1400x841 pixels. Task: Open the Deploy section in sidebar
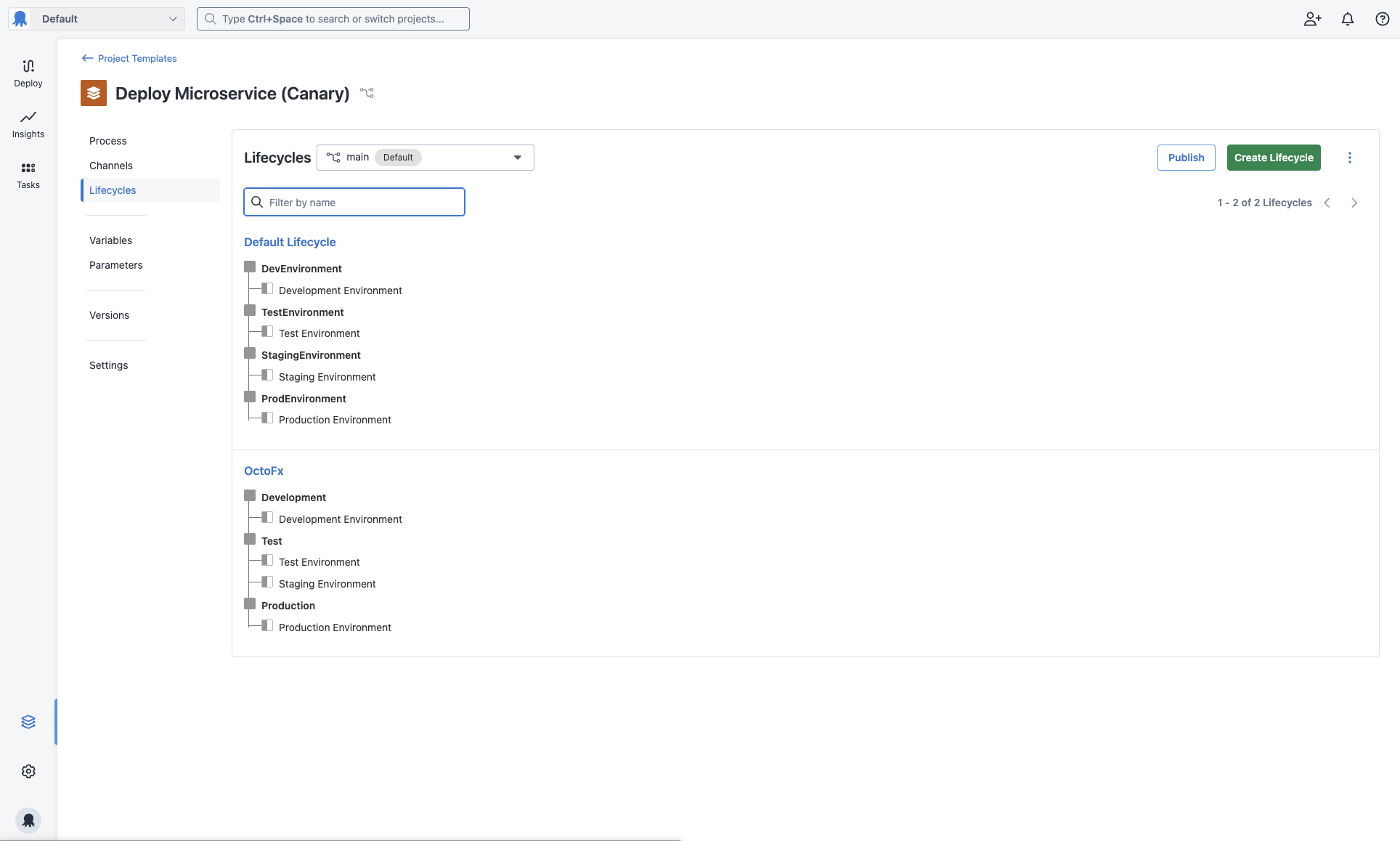28,73
